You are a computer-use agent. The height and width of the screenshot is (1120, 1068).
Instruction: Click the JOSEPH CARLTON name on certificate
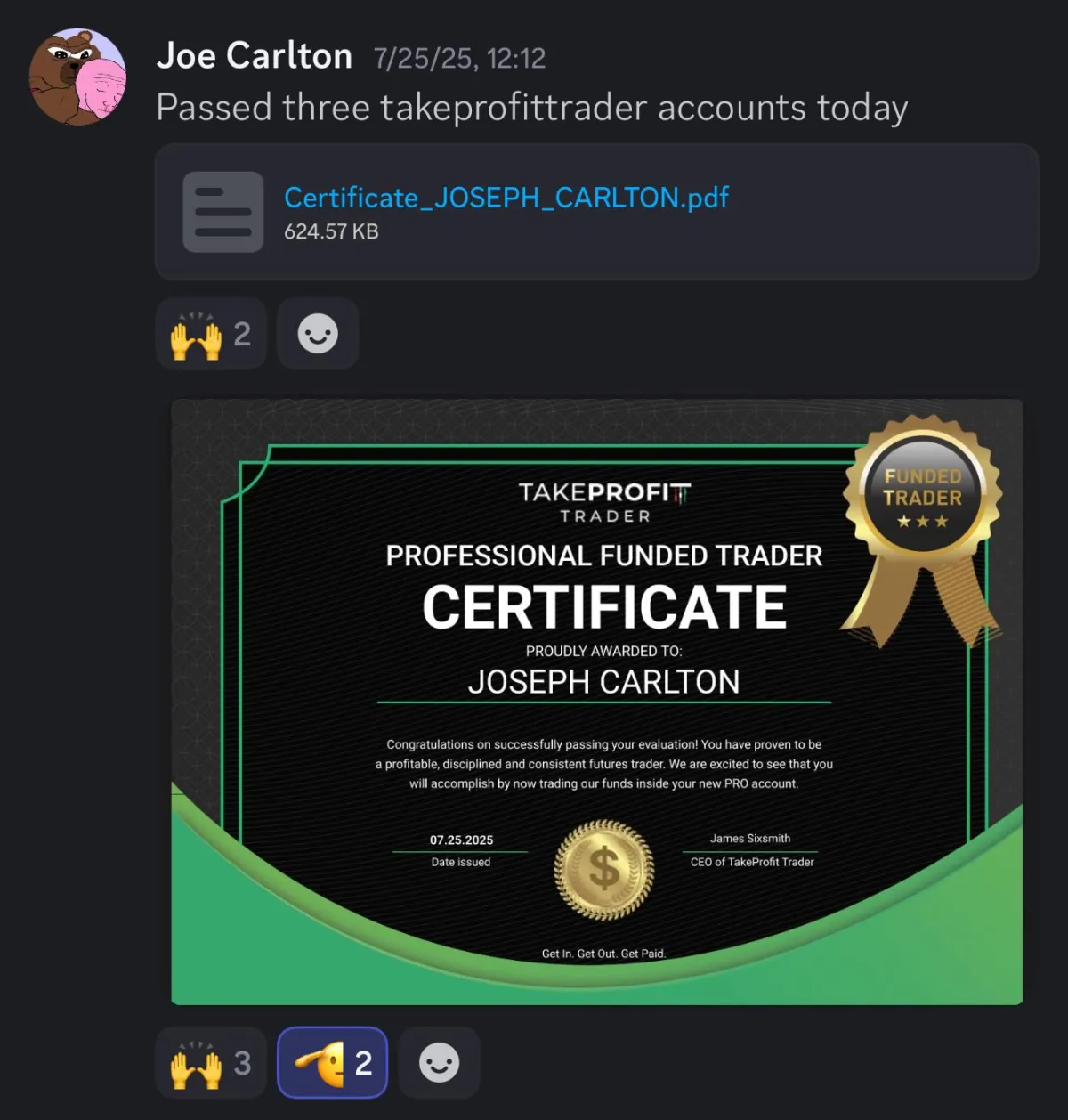(604, 682)
